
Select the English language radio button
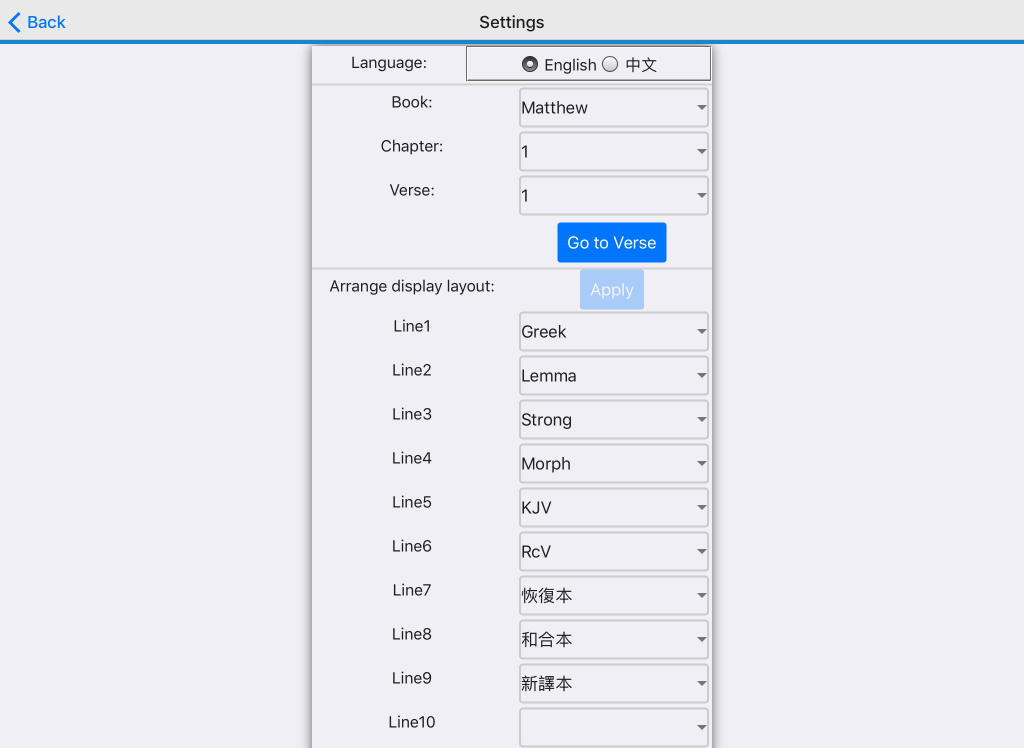530,63
